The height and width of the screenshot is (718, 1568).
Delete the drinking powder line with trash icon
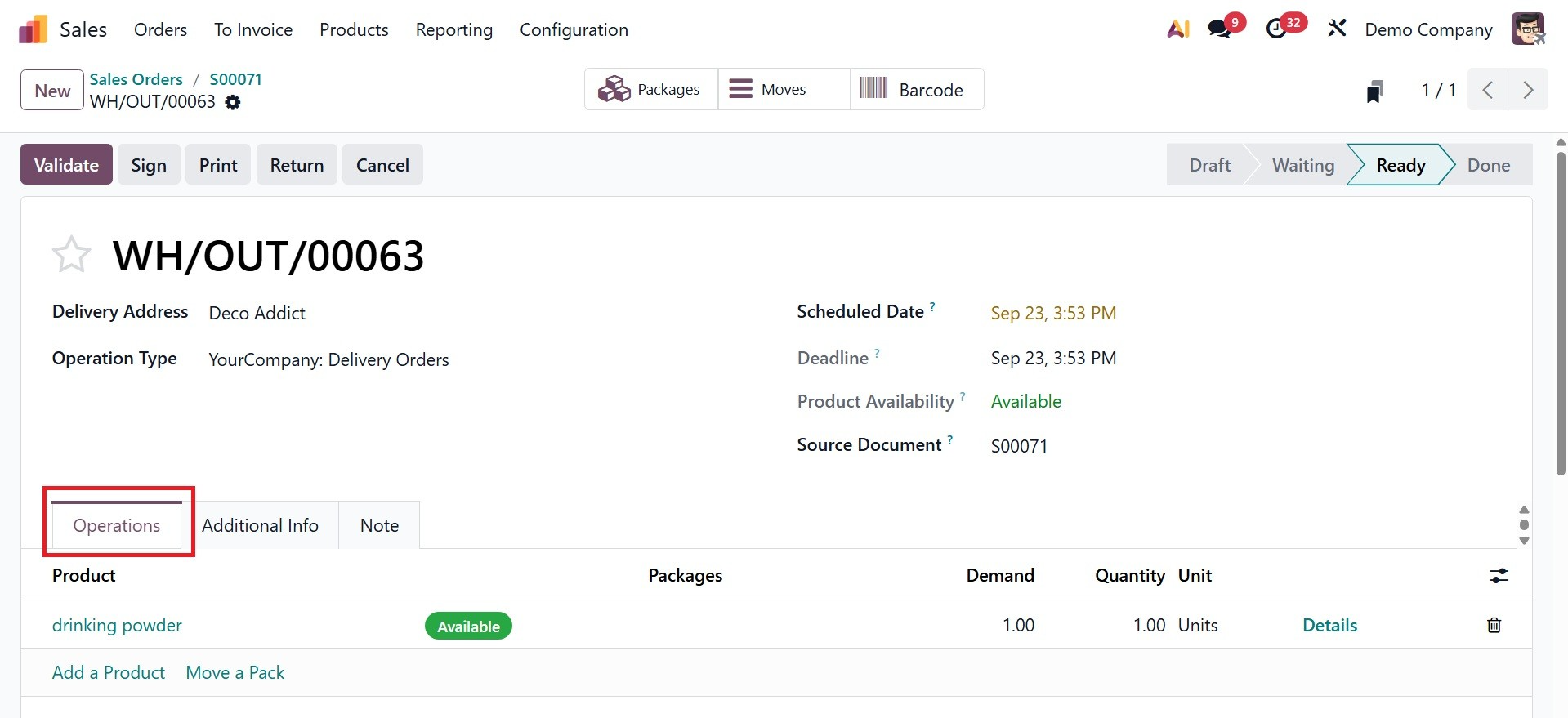click(x=1494, y=626)
